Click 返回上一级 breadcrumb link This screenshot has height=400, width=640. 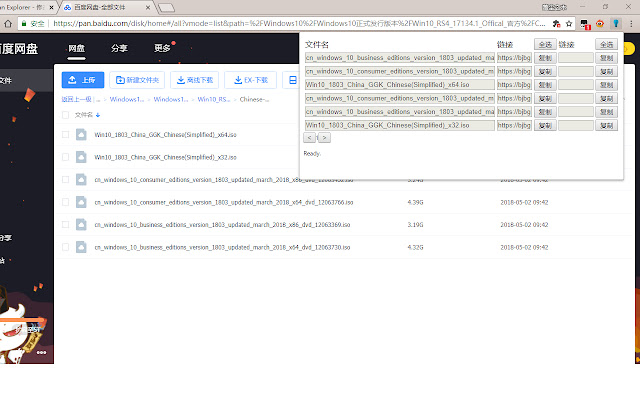click(x=76, y=99)
